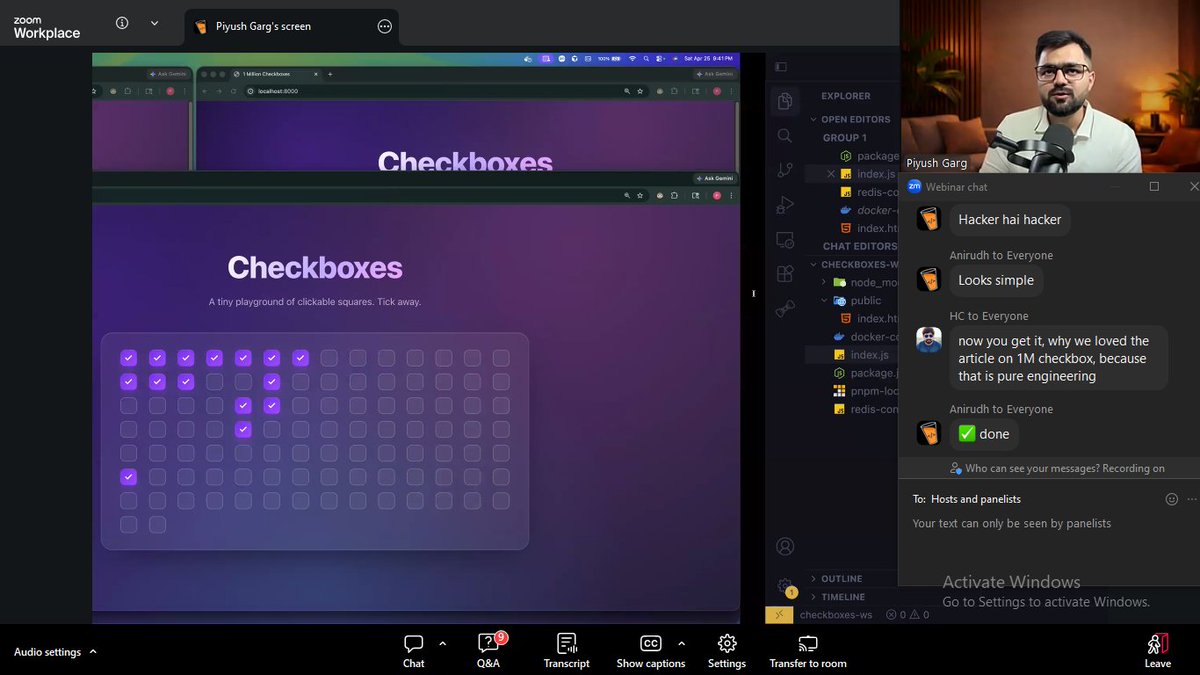Uncheck the first checked checkbox in the grid
This screenshot has height=675, width=1200.
[x=128, y=356]
